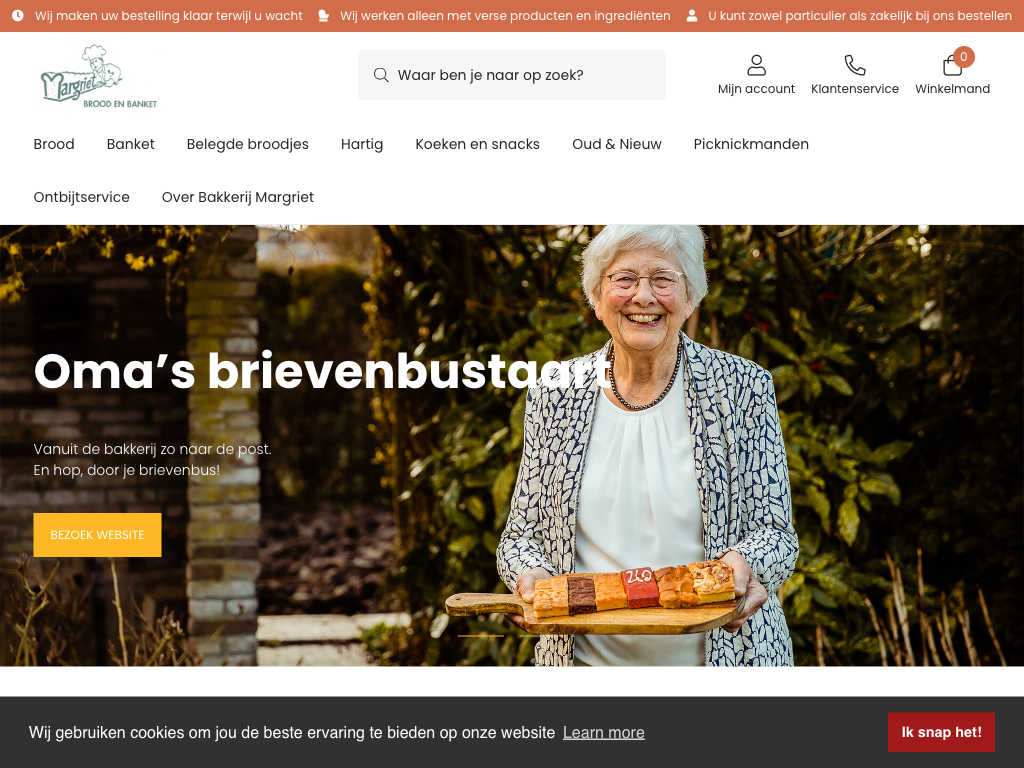This screenshot has width=1024, height=768.
Task: Focus the Waar ben je naar op zoek field
Action: click(x=512, y=75)
